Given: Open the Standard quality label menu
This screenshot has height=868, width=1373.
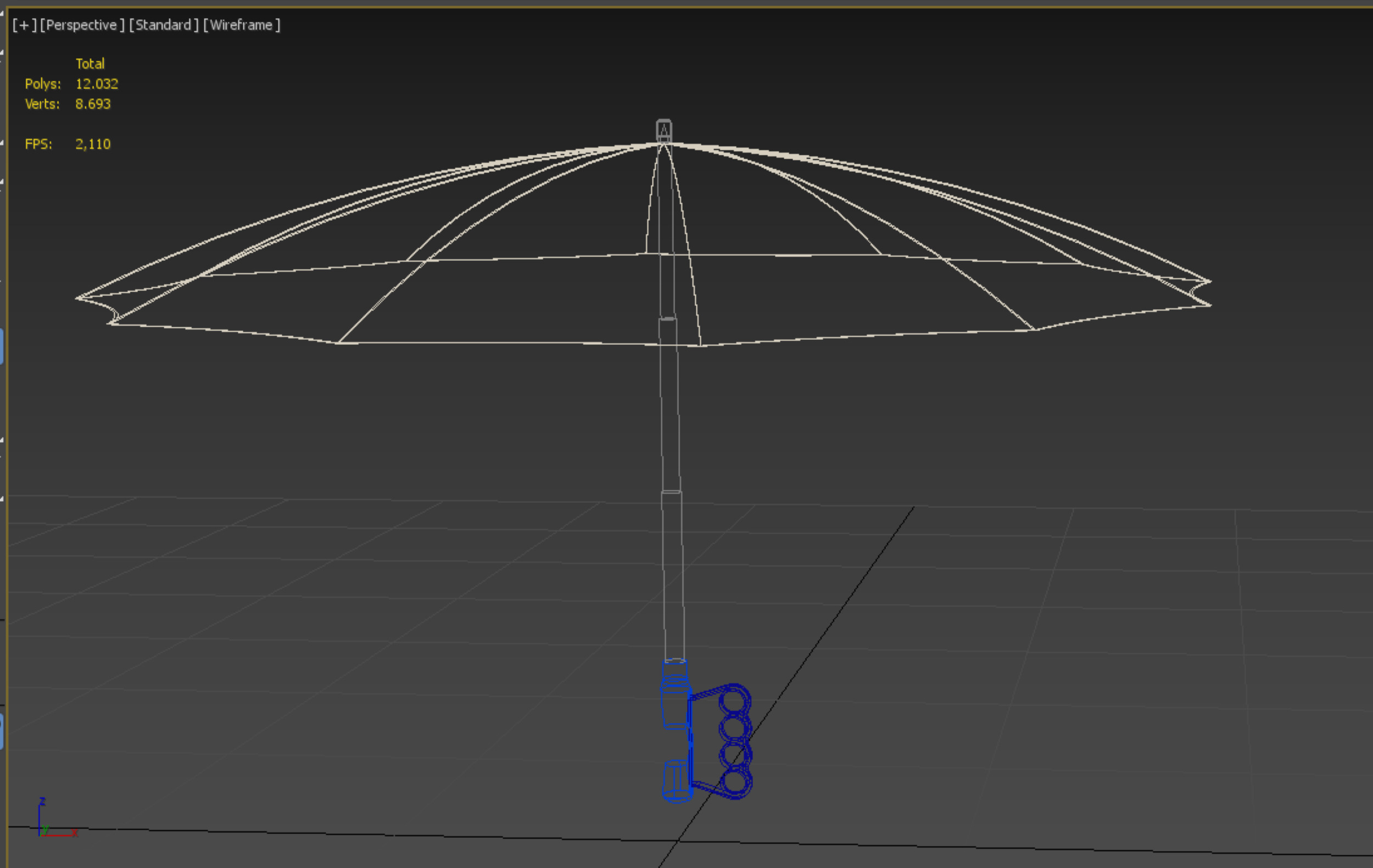Looking at the screenshot, I should tap(164, 25).
